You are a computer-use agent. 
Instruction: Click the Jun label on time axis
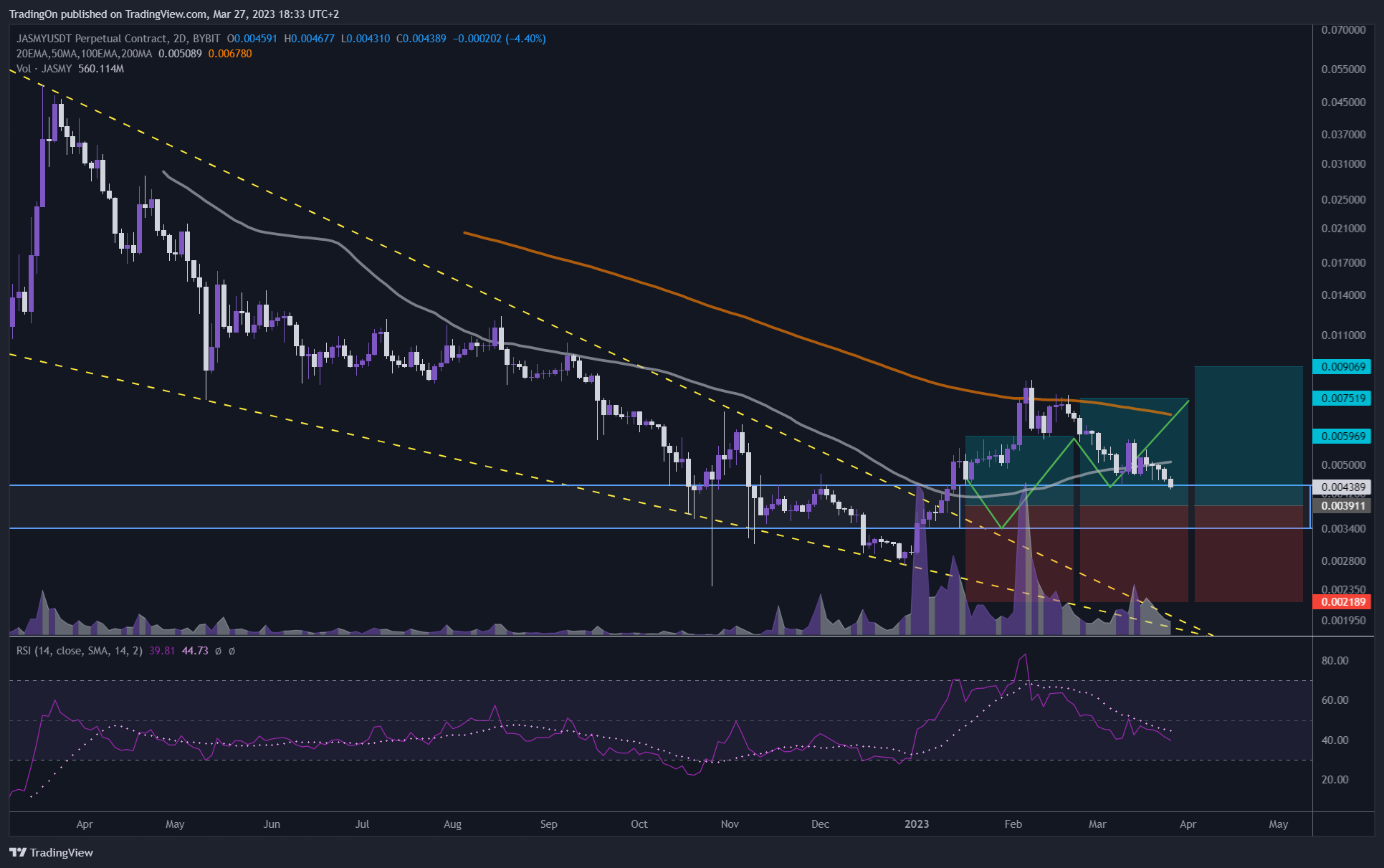[x=272, y=824]
